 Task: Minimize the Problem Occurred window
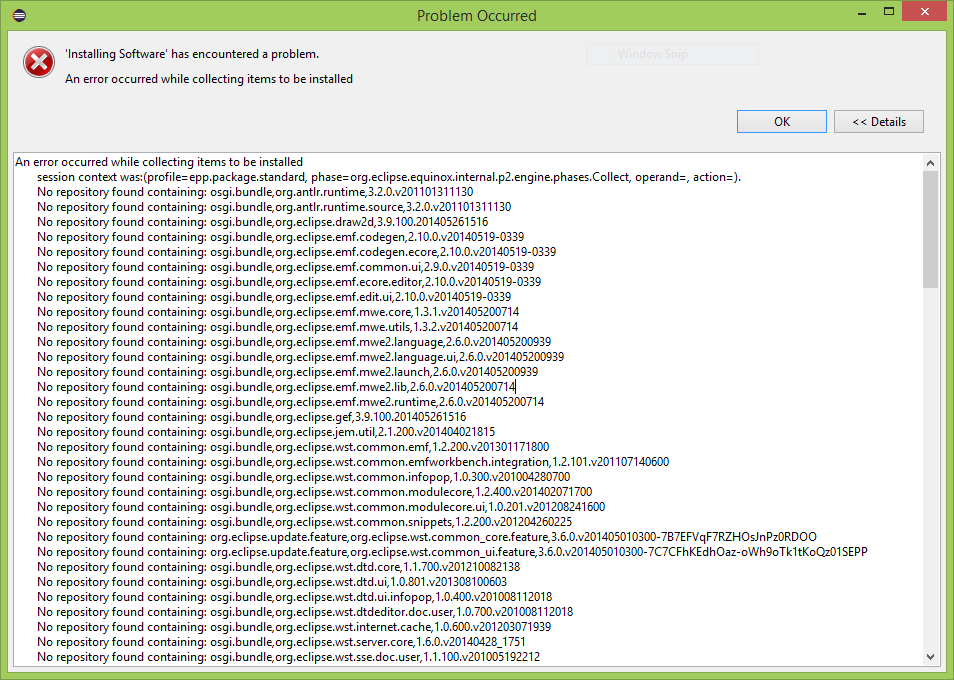(862, 12)
